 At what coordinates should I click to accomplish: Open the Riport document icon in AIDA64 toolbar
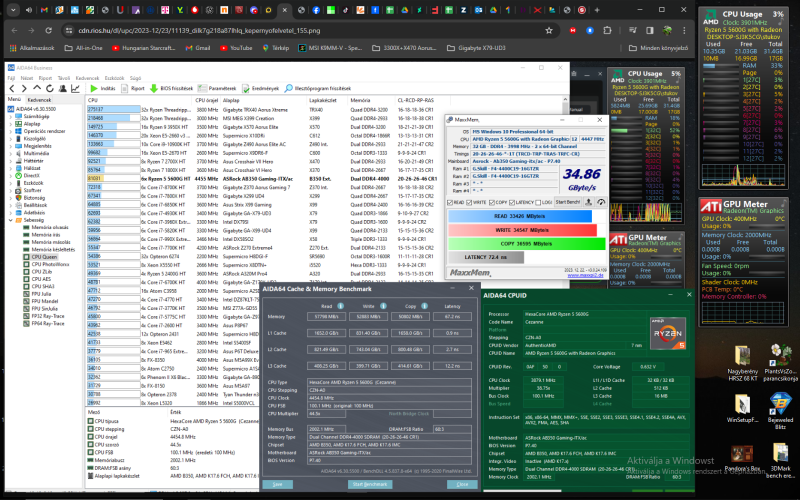pos(124,88)
